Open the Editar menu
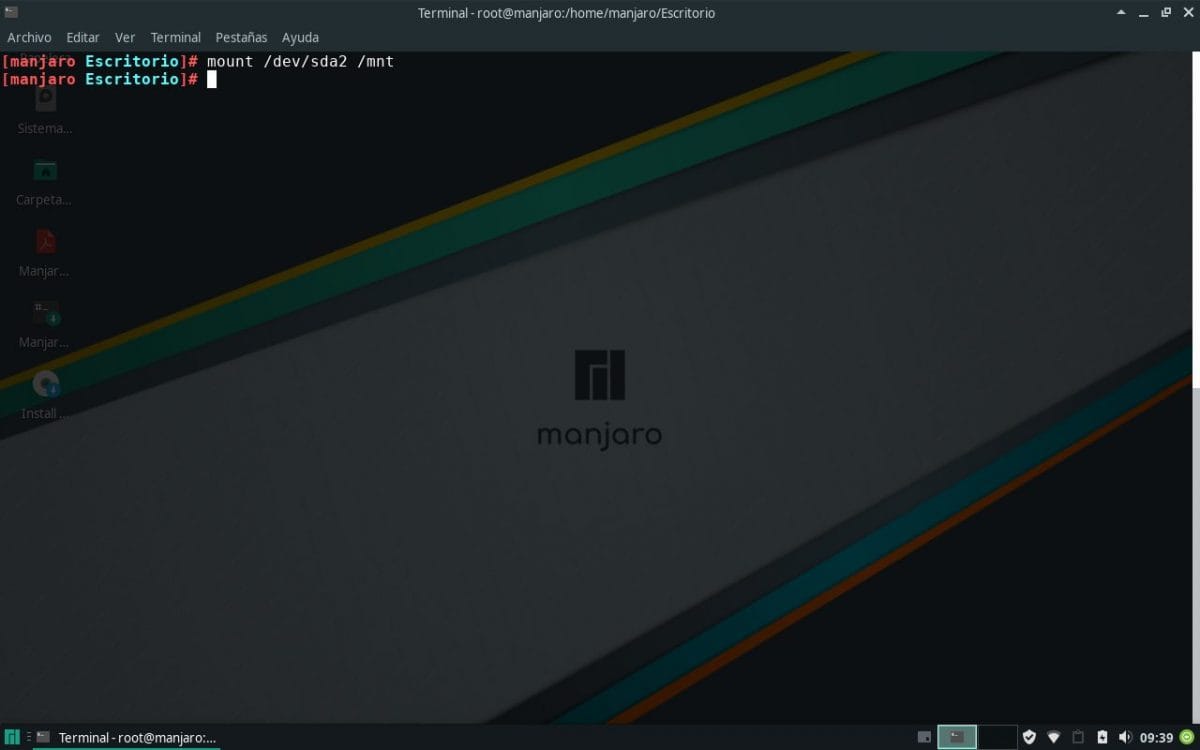 83,37
